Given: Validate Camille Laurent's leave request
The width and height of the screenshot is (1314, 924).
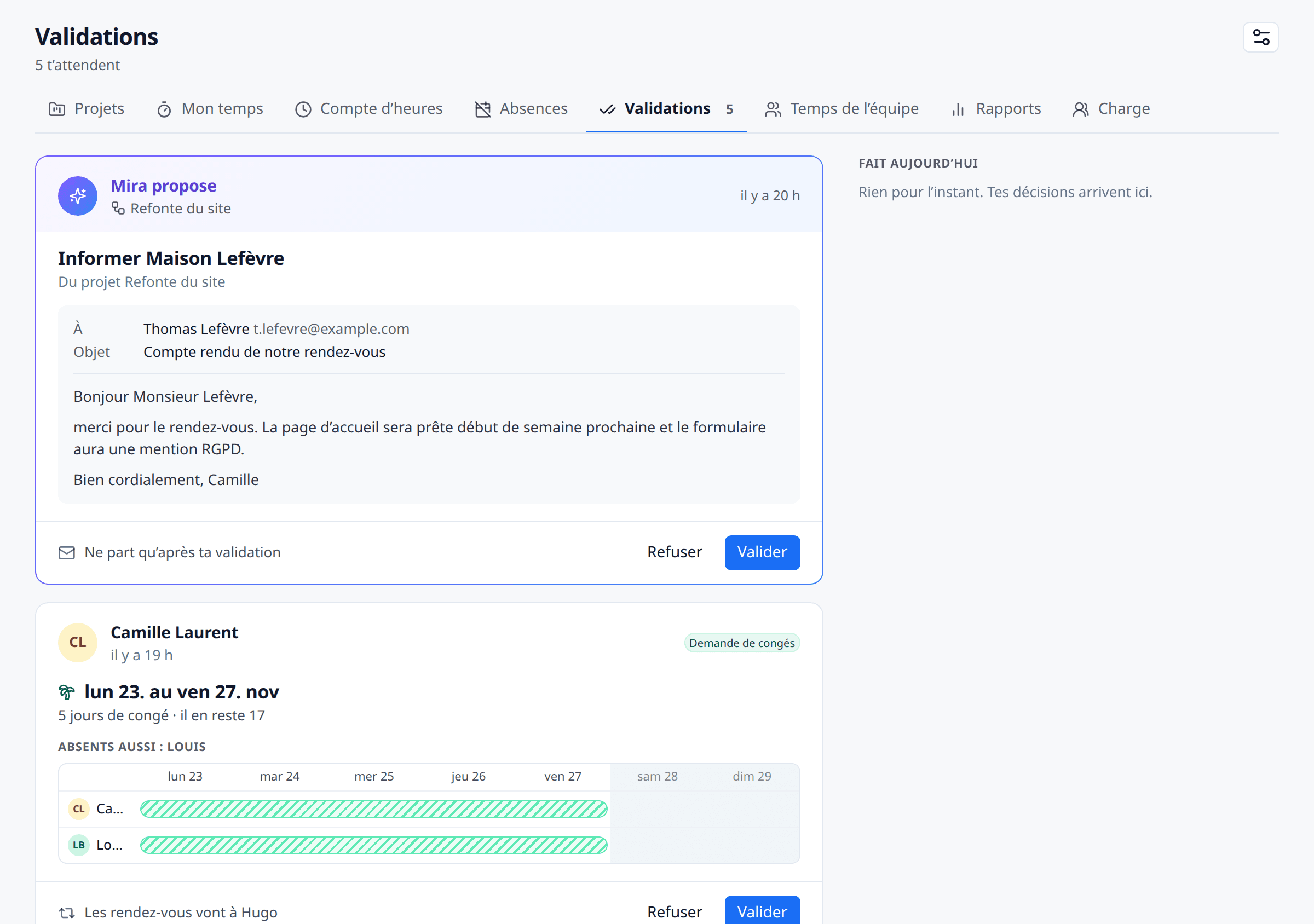Looking at the screenshot, I should tap(762, 911).
